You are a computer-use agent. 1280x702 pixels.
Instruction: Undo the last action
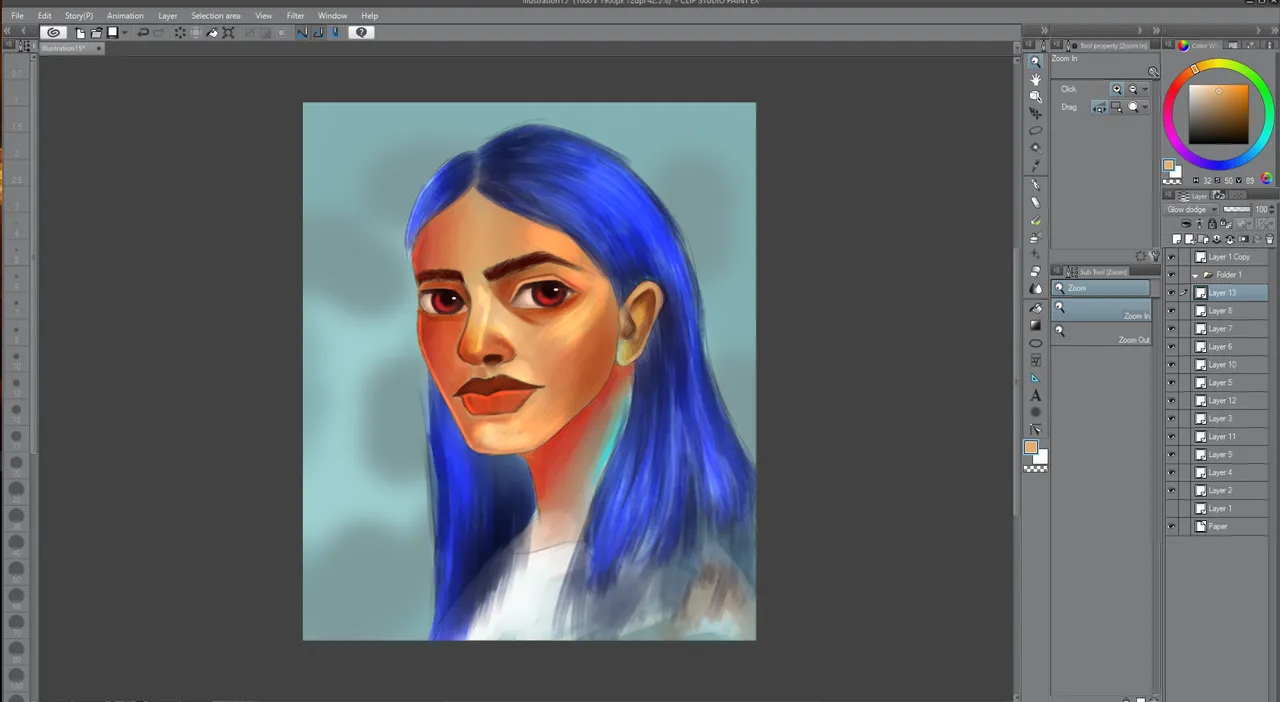tap(142, 32)
